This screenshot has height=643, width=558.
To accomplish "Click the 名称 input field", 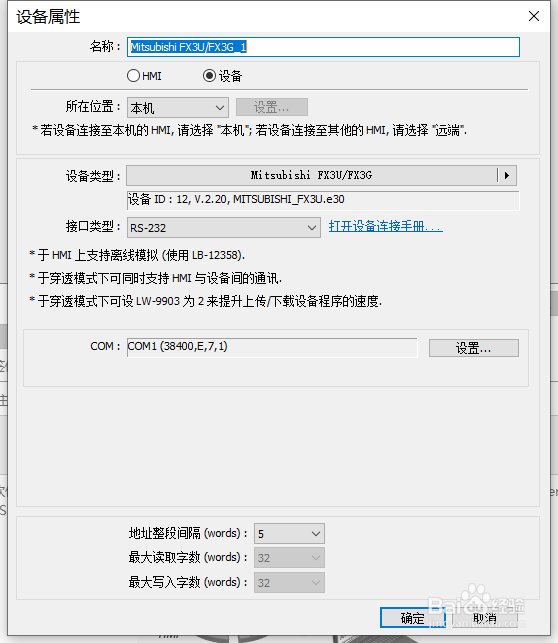I will click(323, 47).
